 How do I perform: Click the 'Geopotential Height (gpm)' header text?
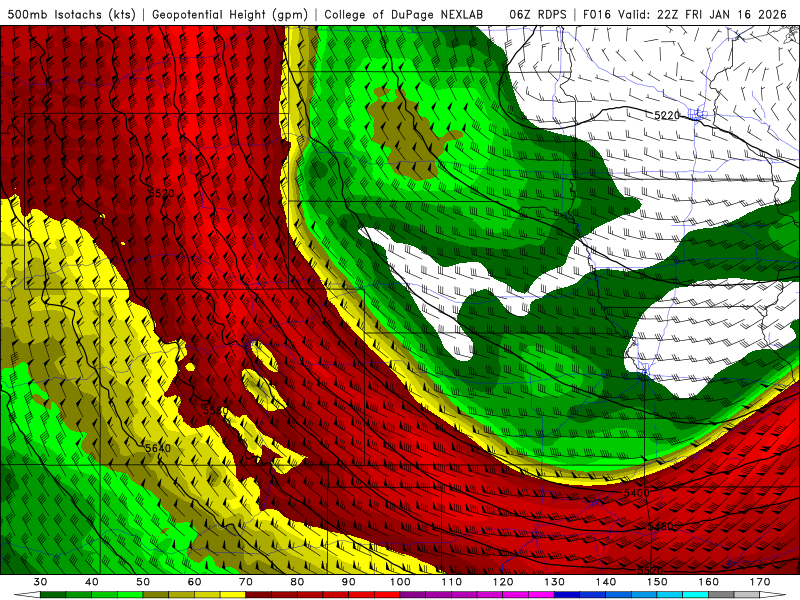[230, 14]
